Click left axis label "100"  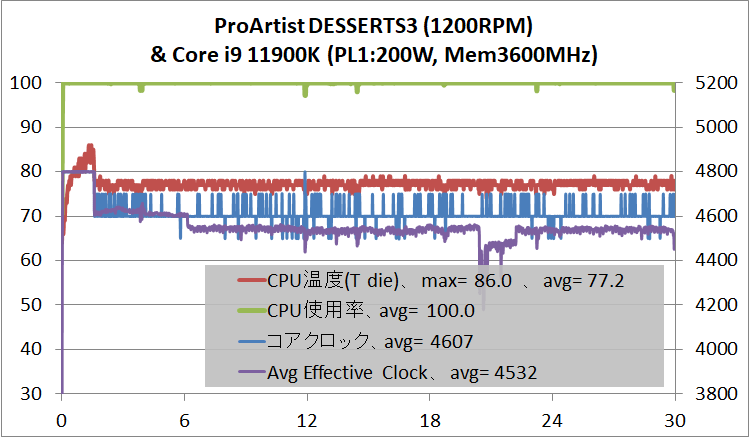(26, 83)
